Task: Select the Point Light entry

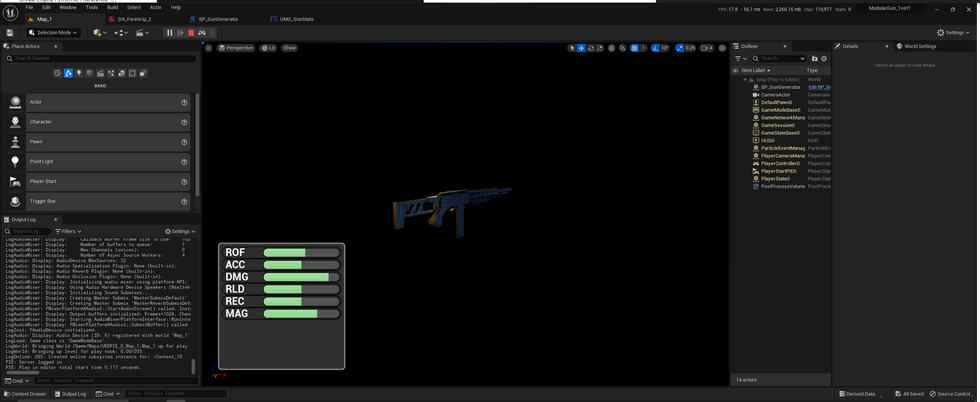Action: 98,162
